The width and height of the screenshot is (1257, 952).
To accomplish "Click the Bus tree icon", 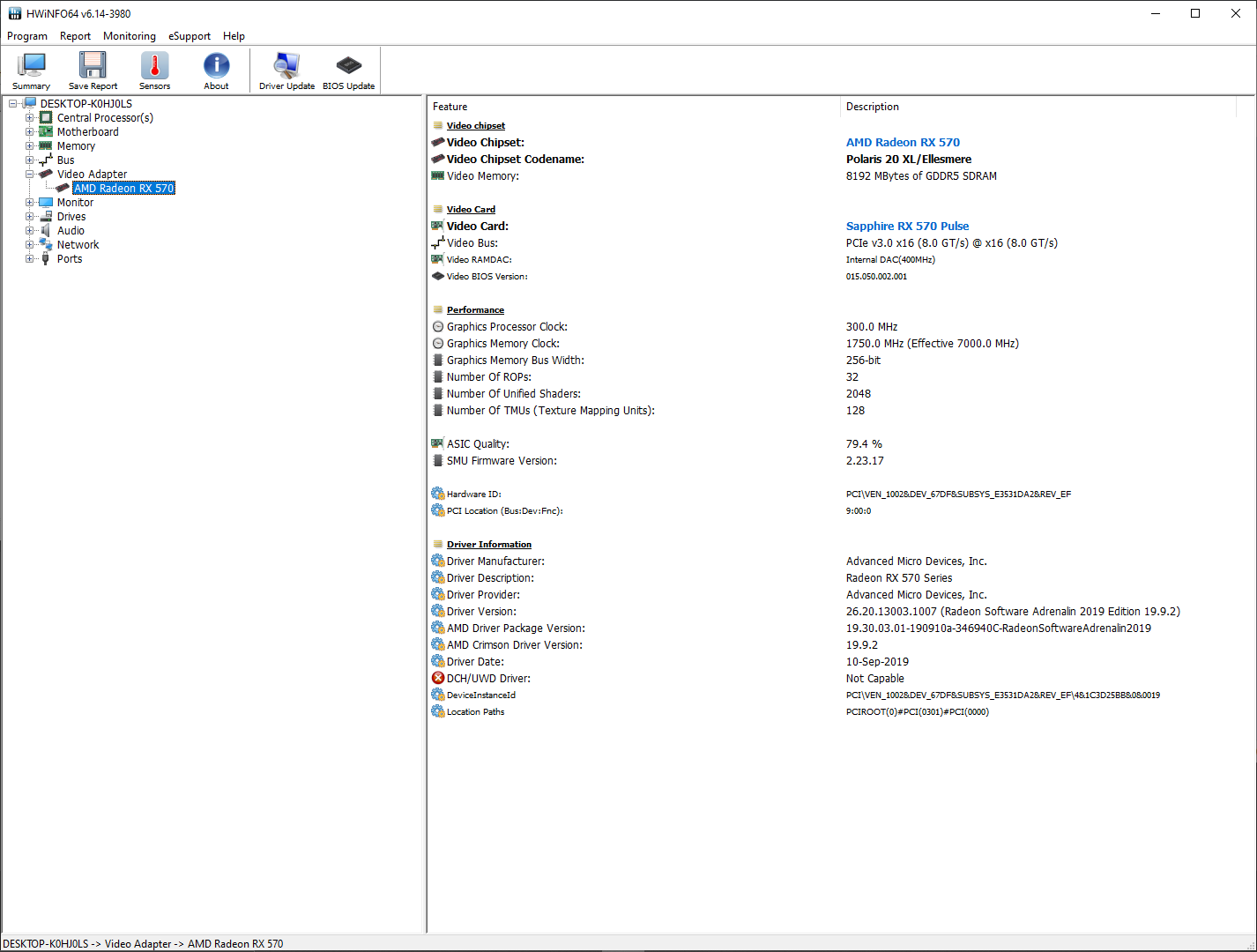I will (46, 160).
